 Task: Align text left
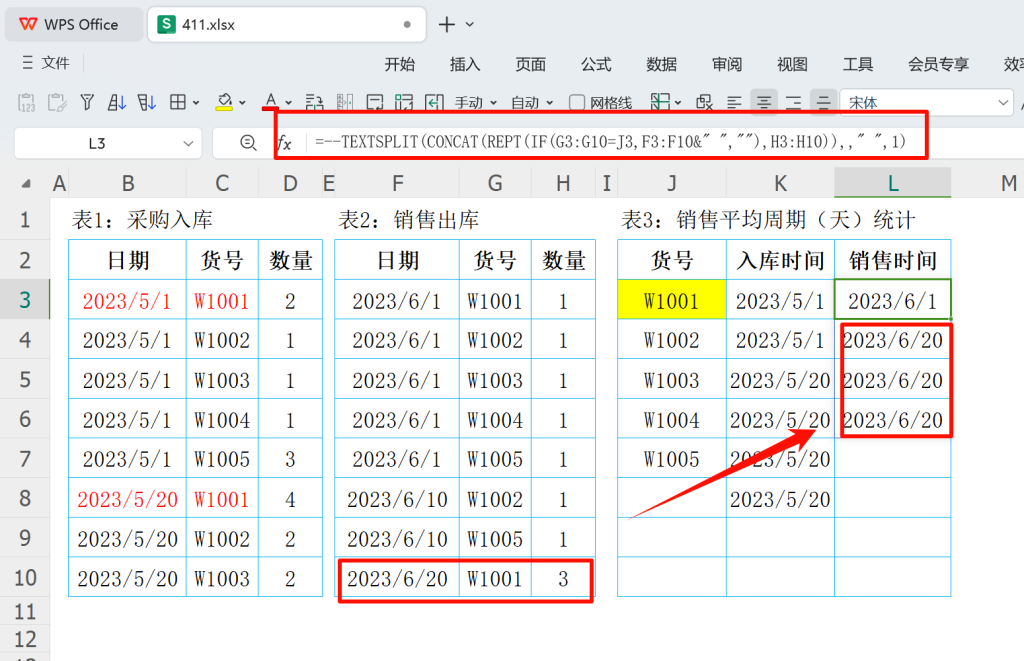pyautogui.click(x=734, y=103)
